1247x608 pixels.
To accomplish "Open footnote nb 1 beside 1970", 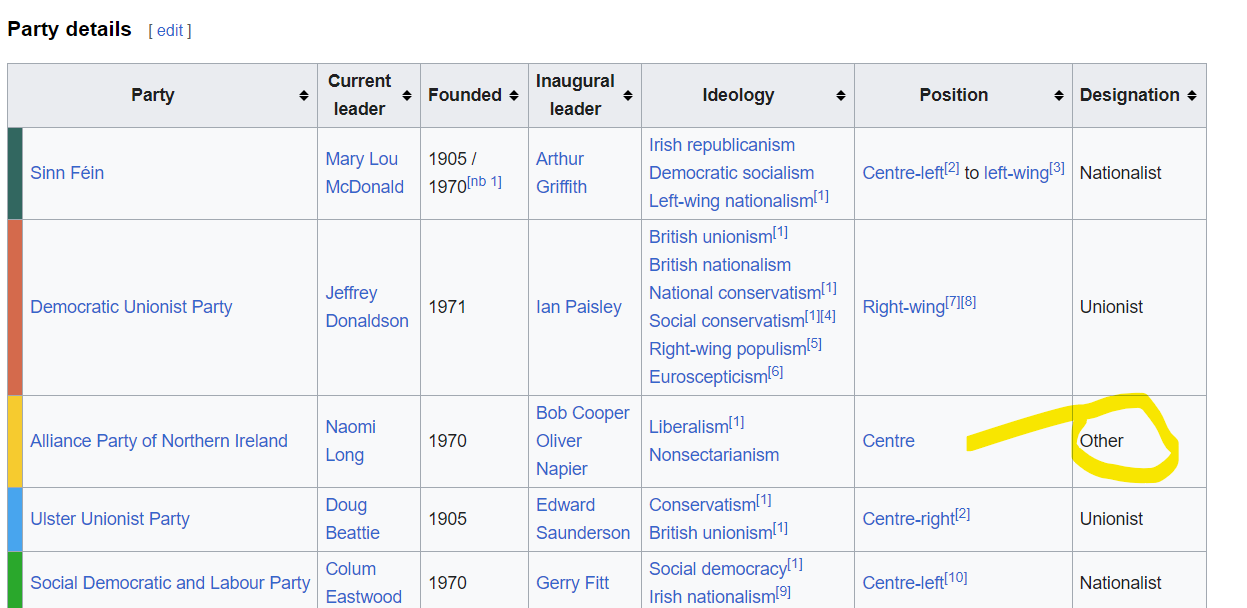I will (x=484, y=182).
